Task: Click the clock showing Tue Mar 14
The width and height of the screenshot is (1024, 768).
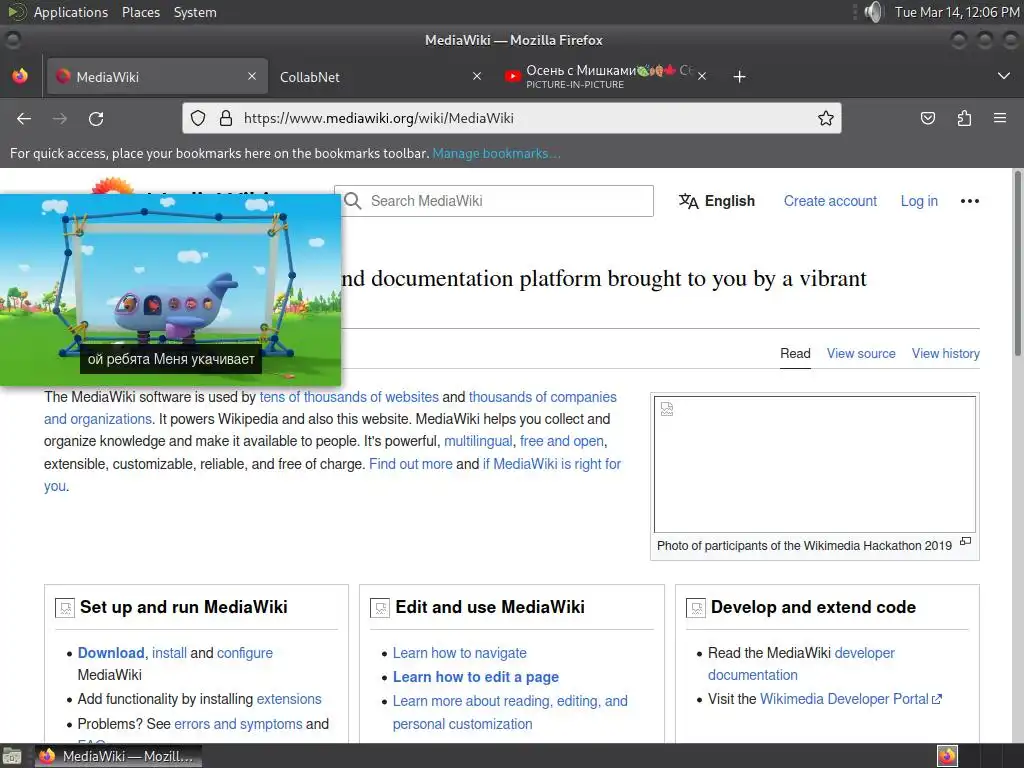Action: tap(956, 12)
